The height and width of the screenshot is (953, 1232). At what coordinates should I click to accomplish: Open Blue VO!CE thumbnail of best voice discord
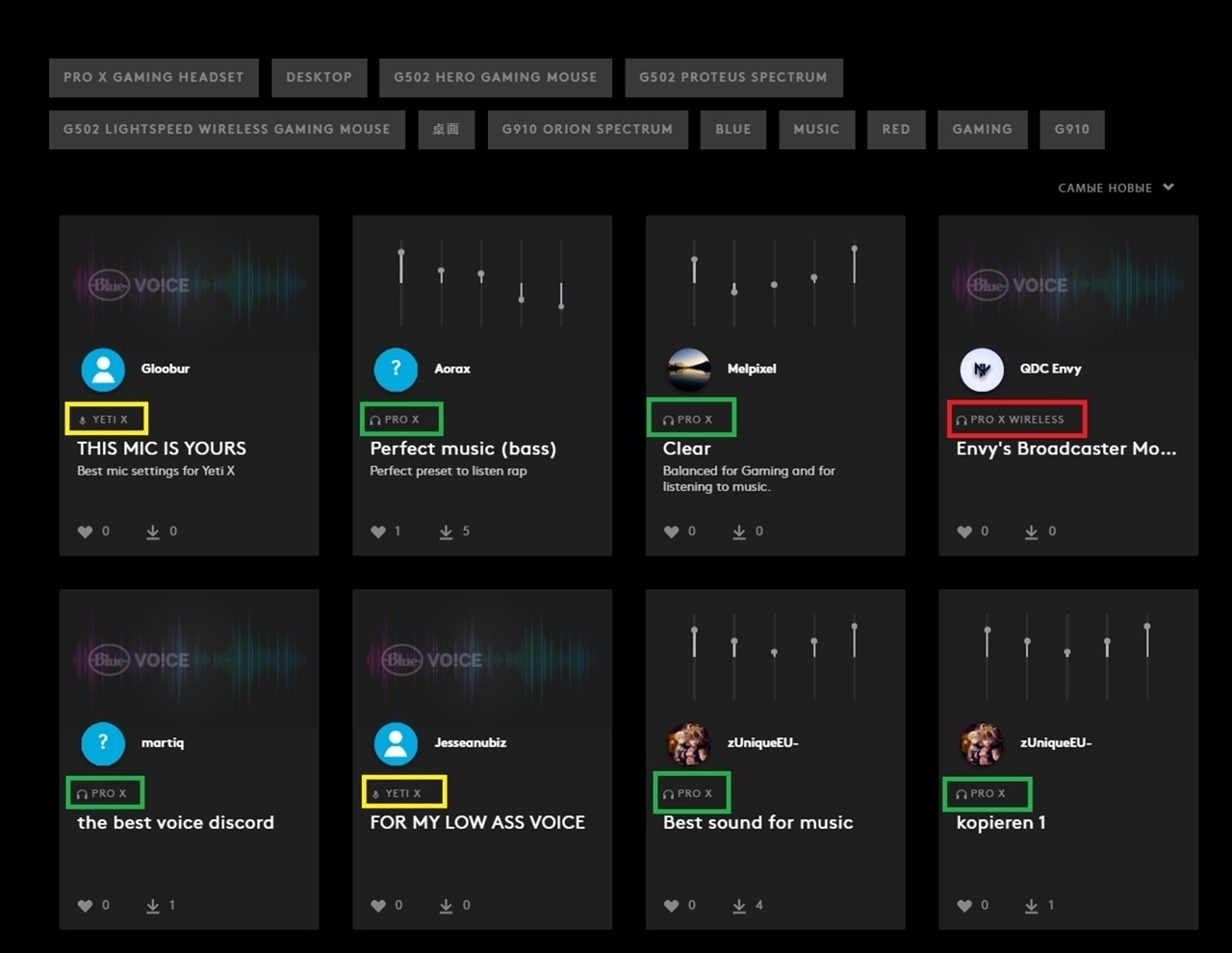click(190, 659)
